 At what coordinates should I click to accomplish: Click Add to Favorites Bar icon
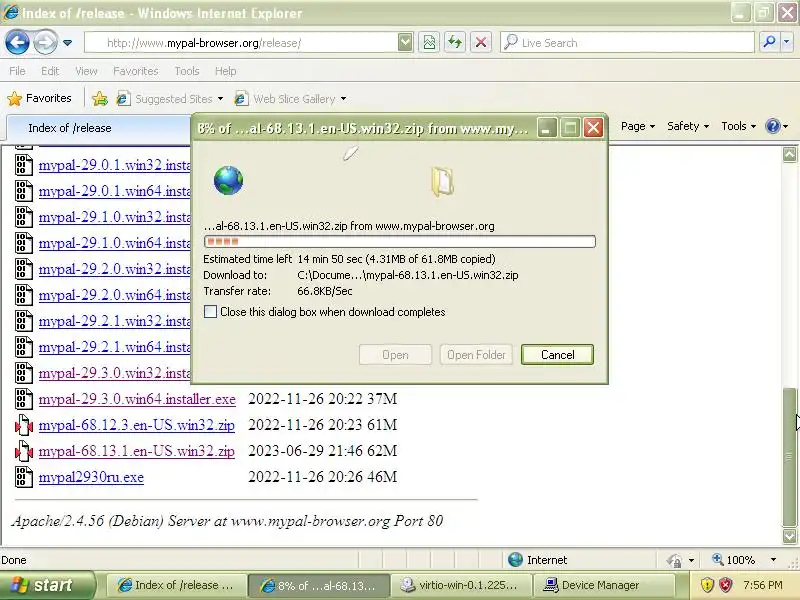pyautogui.click(x=100, y=98)
